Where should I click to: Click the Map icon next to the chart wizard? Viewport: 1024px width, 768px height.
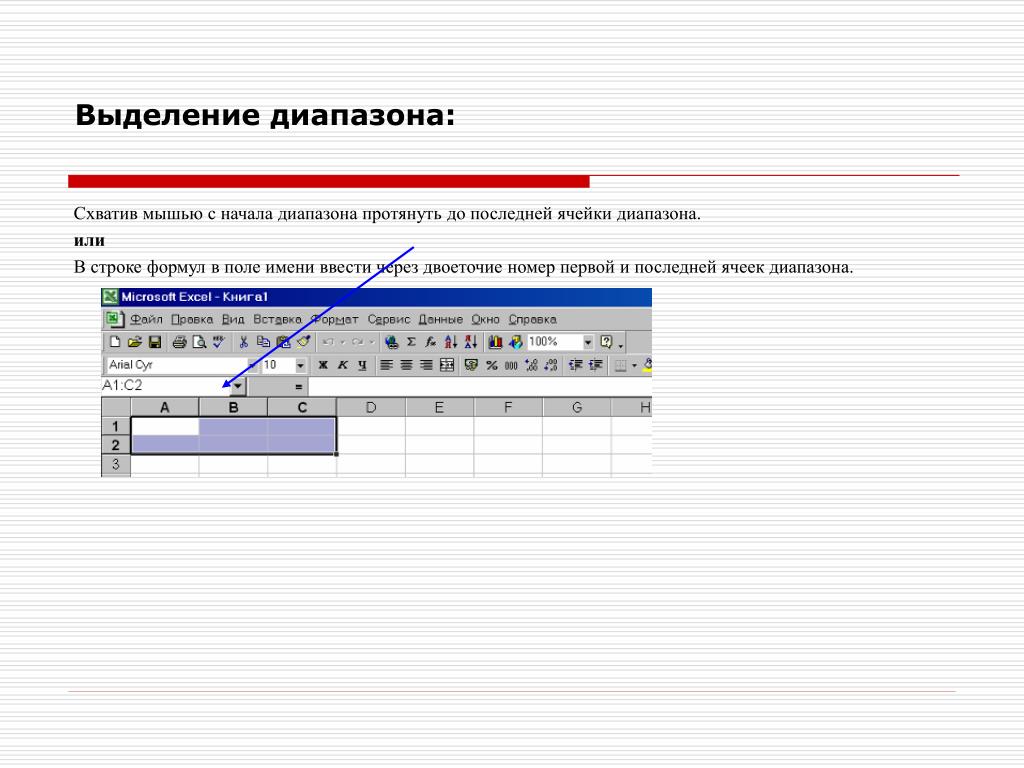pyautogui.click(x=516, y=342)
